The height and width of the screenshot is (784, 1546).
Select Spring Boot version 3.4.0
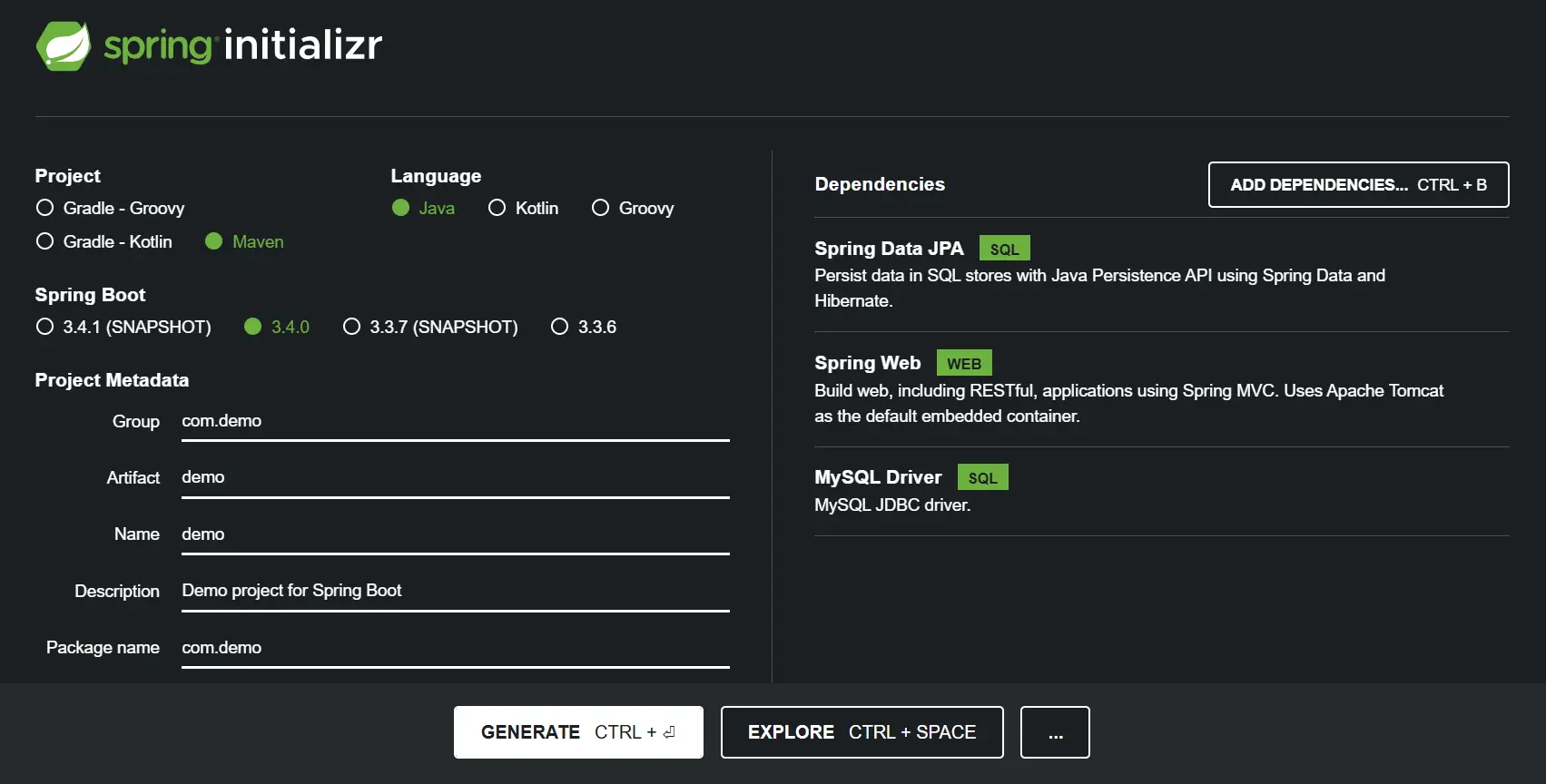(x=277, y=327)
